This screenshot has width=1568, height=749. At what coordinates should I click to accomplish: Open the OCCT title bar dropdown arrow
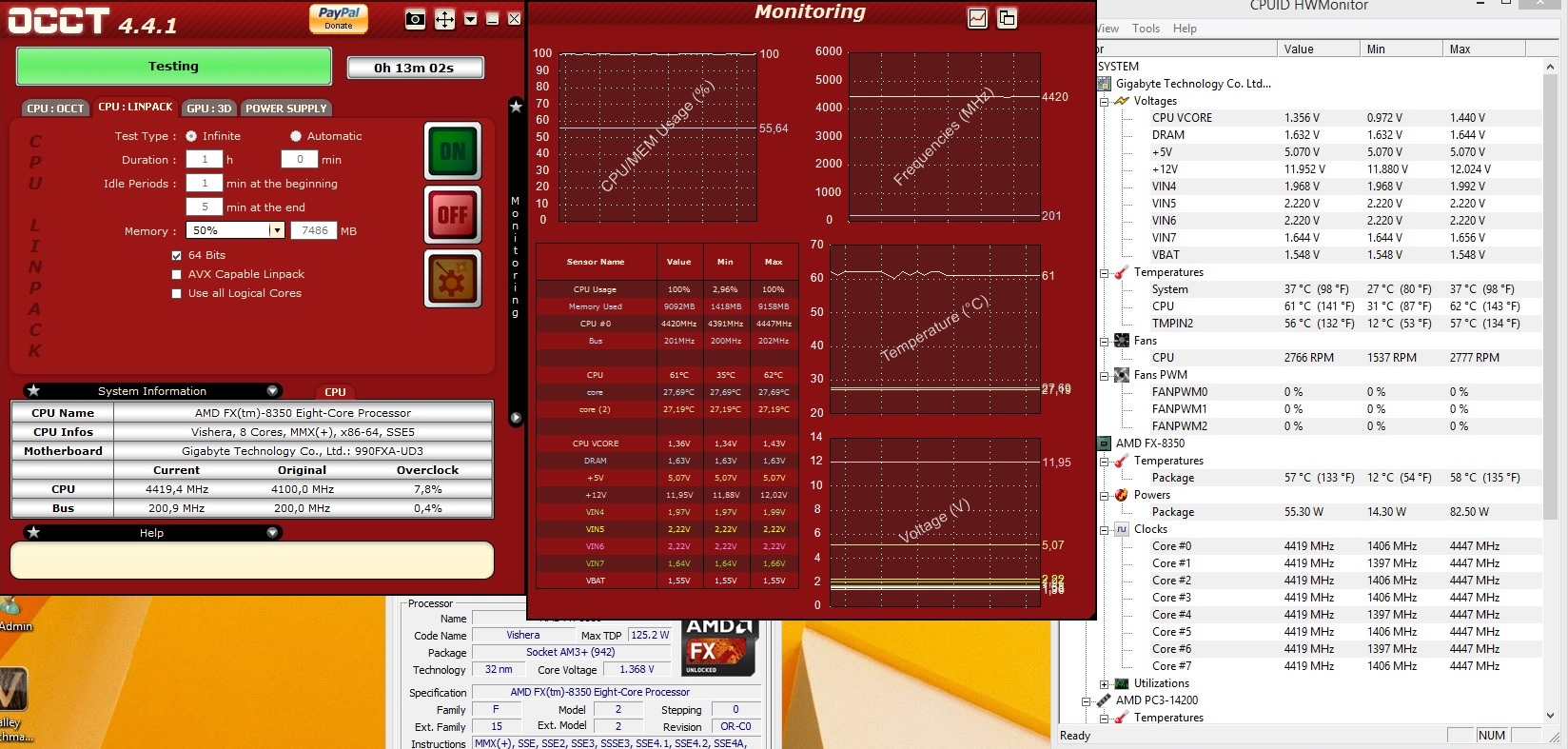coord(470,19)
